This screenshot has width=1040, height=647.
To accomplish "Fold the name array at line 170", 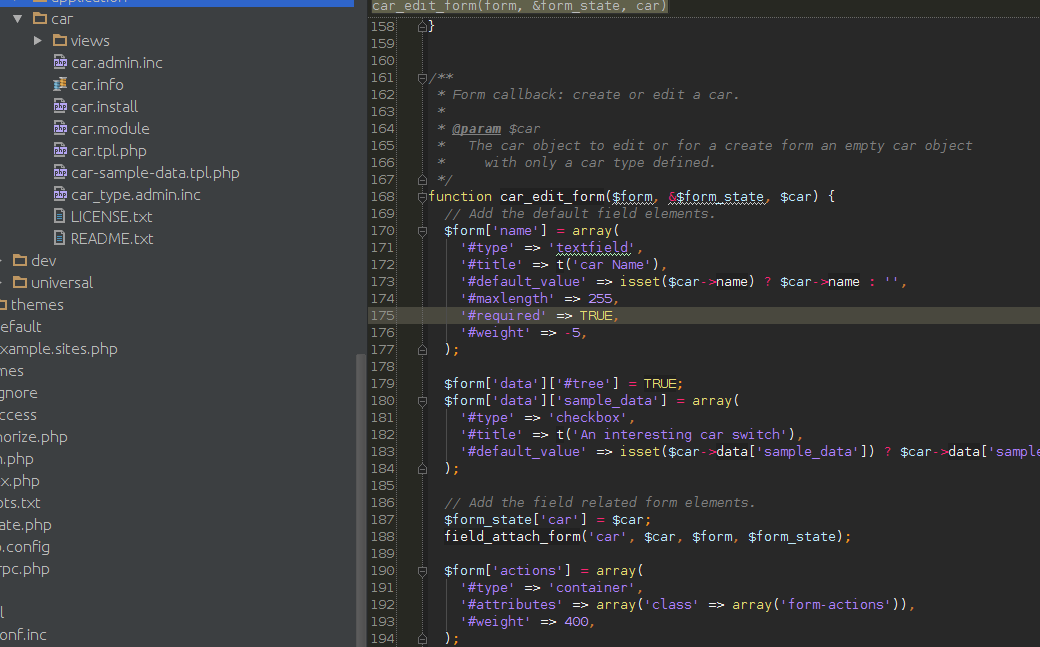I will coord(422,231).
